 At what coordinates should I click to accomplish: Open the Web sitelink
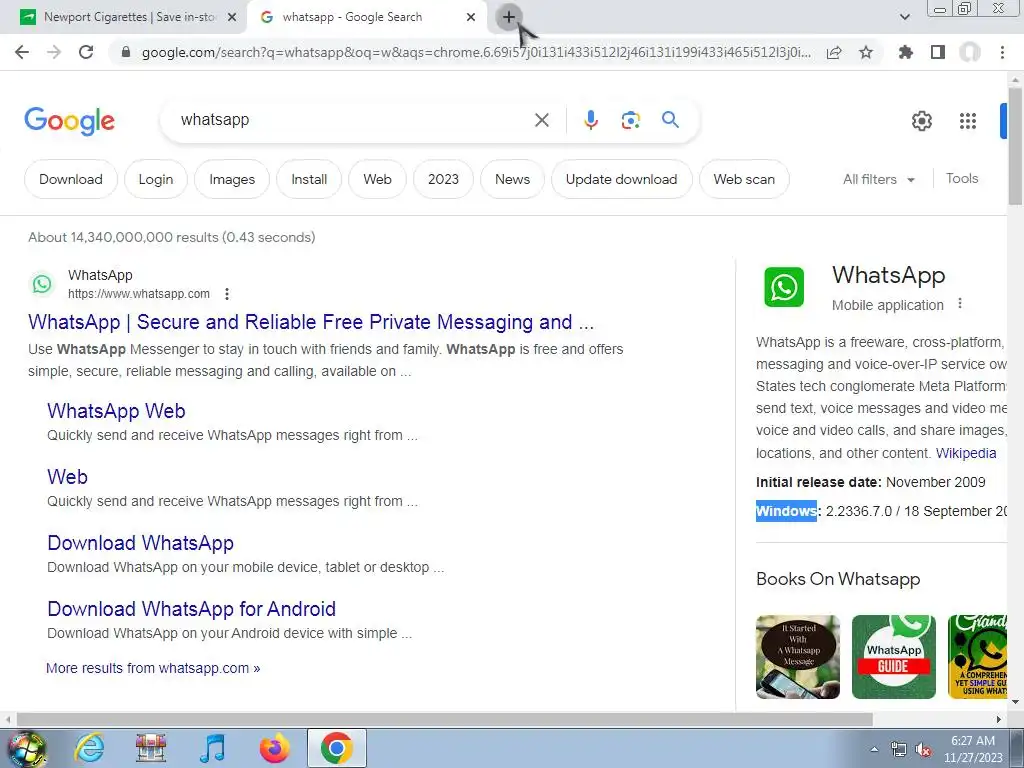coord(67,477)
